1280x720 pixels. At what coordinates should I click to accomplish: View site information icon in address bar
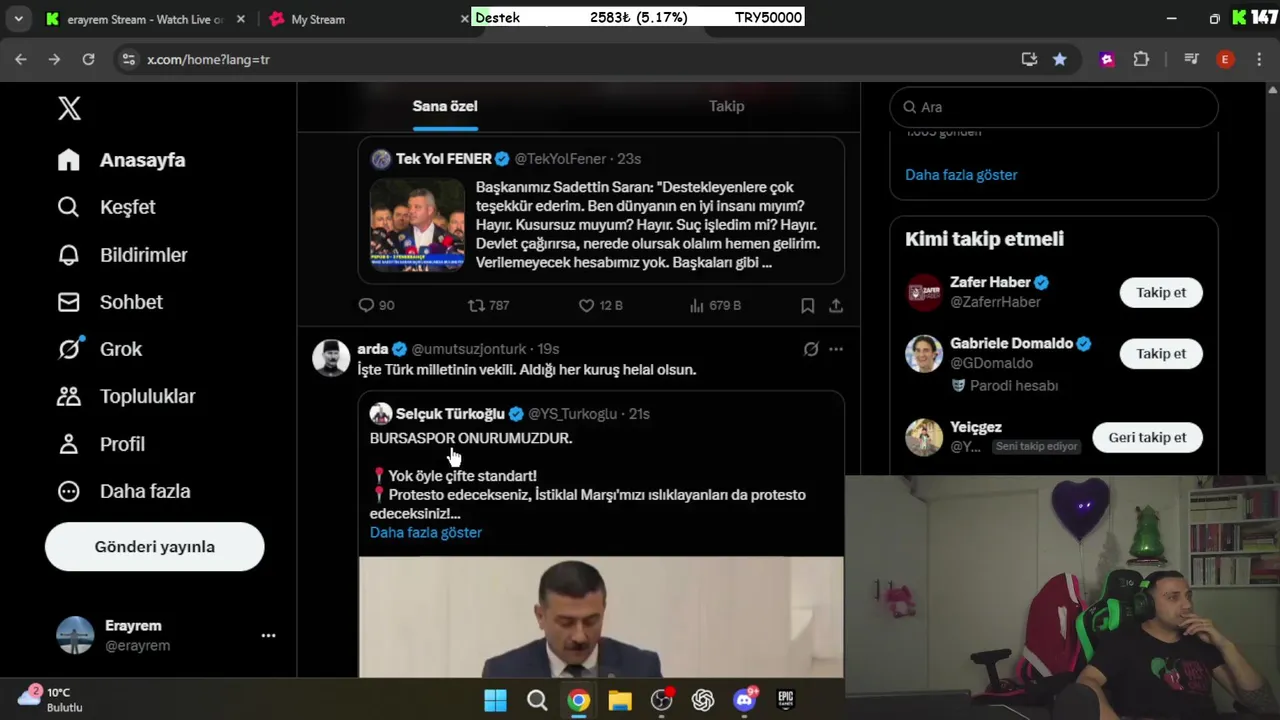point(128,60)
